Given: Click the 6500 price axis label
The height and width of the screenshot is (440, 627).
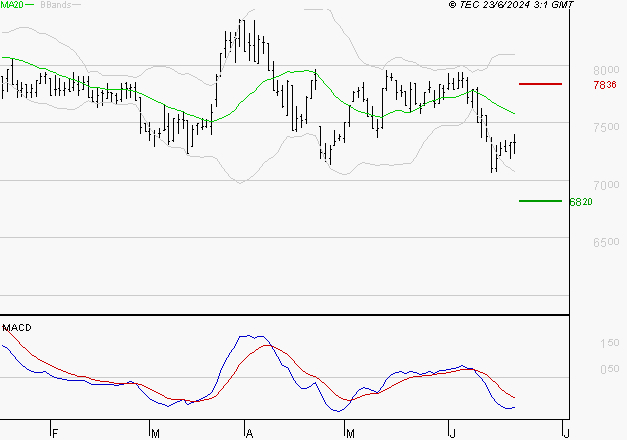Looking at the screenshot, I should pyautogui.click(x=606, y=242).
